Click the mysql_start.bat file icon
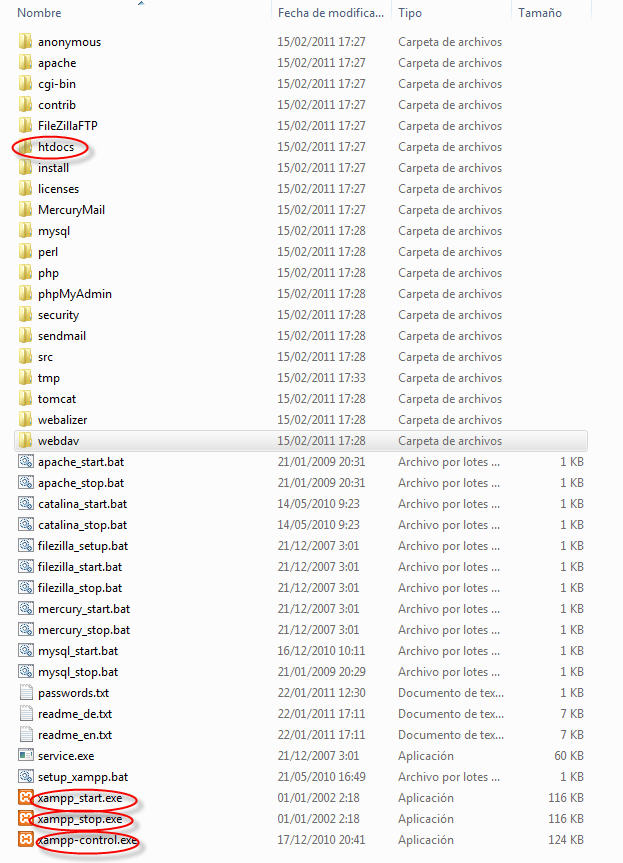The width and height of the screenshot is (623, 863). click(x=26, y=651)
